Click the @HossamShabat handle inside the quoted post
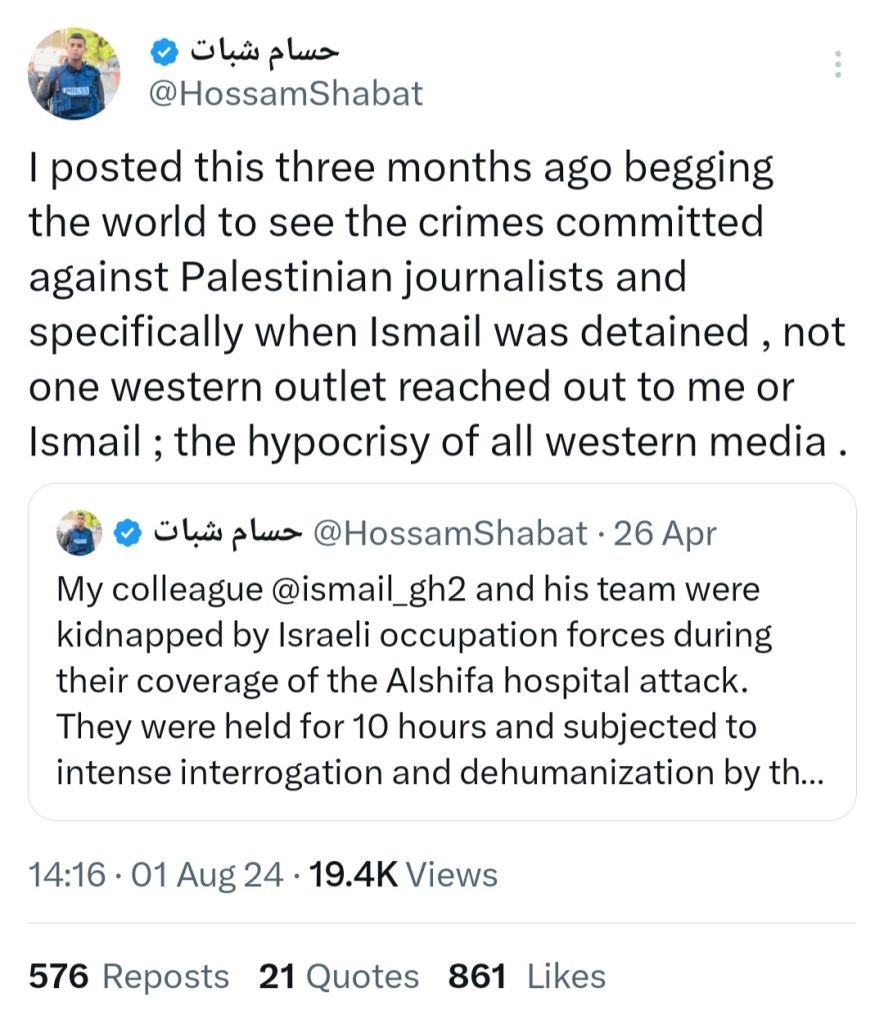884x1024 pixels. pyautogui.click(x=450, y=533)
